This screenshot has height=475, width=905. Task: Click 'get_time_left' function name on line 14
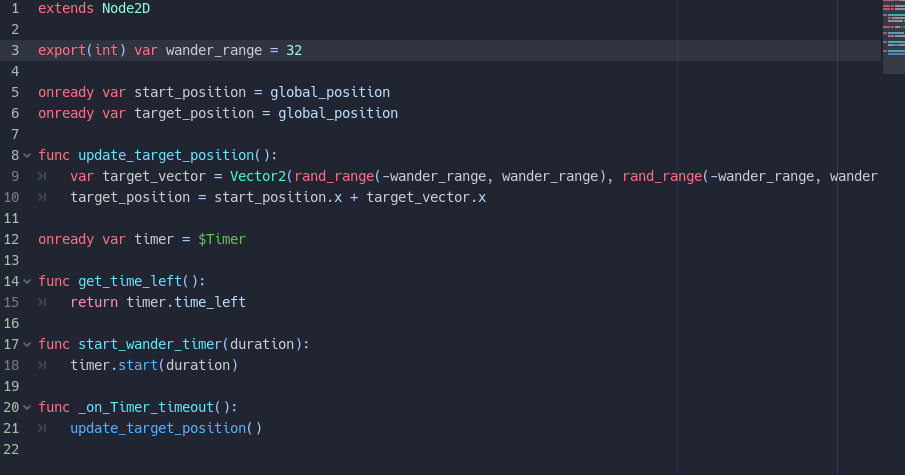tap(130, 281)
